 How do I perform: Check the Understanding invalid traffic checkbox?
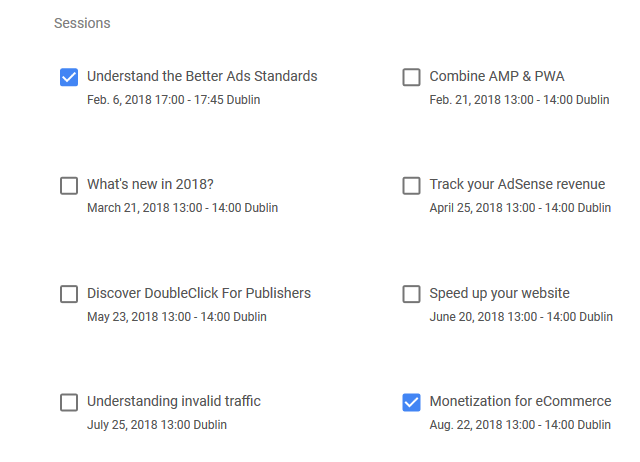tap(69, 402)
